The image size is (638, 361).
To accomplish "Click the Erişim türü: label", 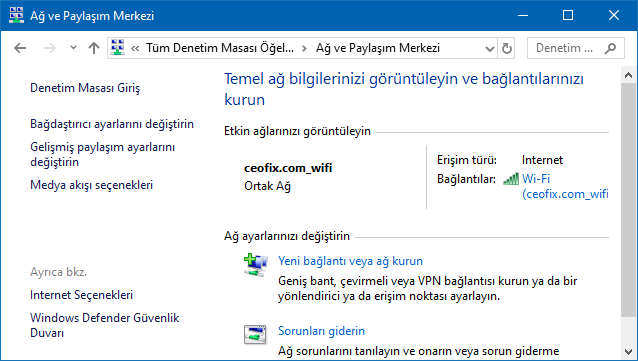I will (x=467, y=160).
